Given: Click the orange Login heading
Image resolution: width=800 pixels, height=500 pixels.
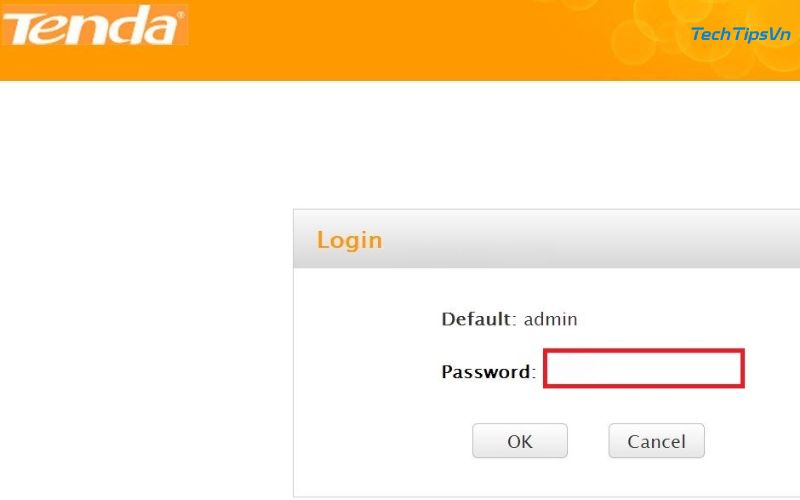Looking at the screenshot, I should click(349, 240).
